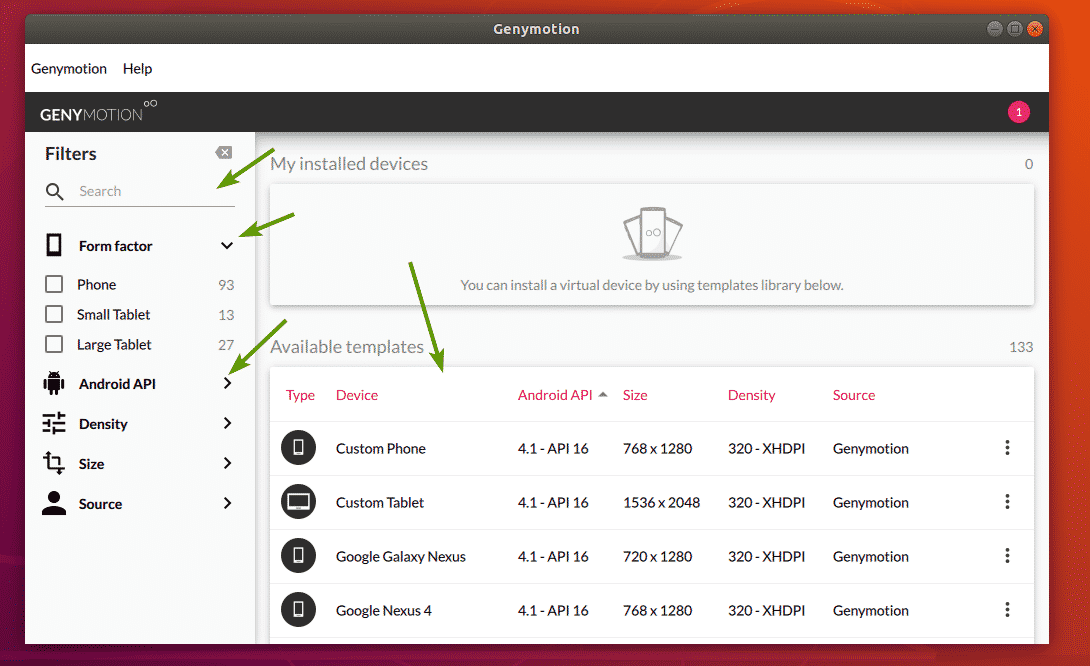Open the Help menu
Screen dimensions: 1090x666
(x=137, y=69)
